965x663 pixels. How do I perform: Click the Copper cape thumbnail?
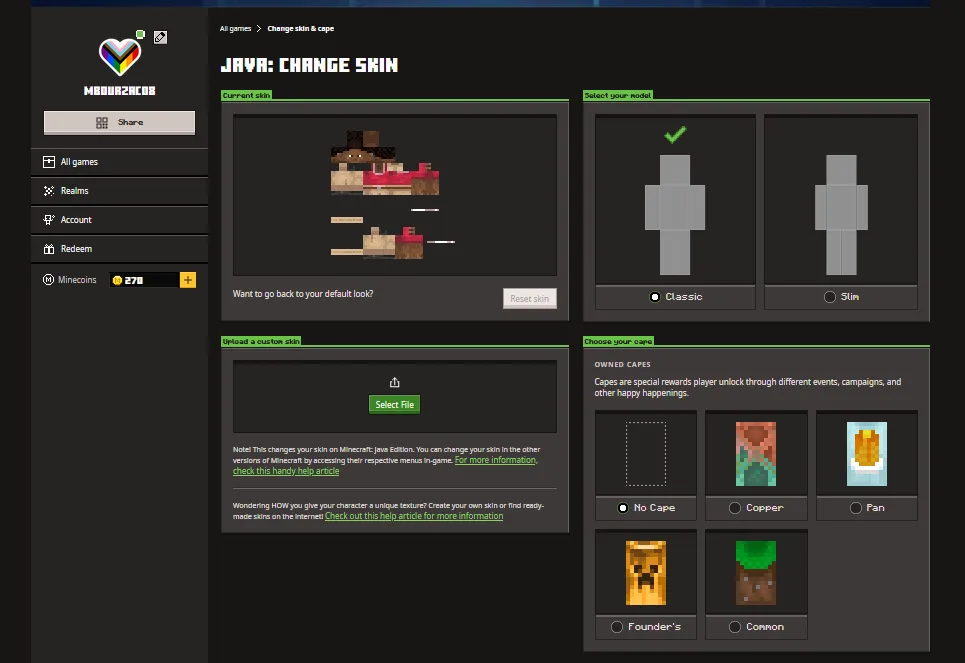[x=756, y=454]
